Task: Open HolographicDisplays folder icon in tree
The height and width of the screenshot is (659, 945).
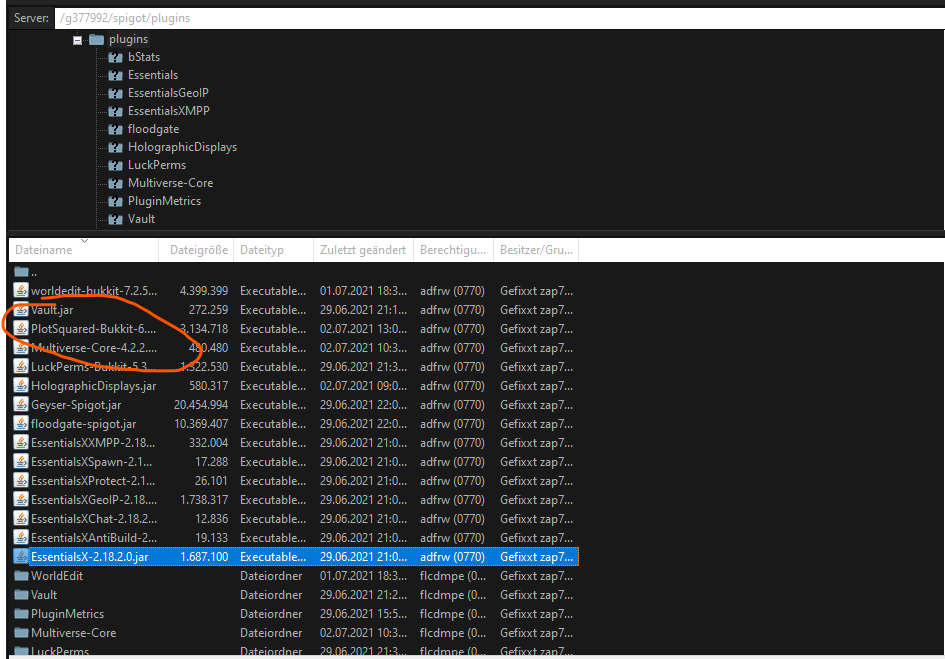Action: tap(115, 148)
